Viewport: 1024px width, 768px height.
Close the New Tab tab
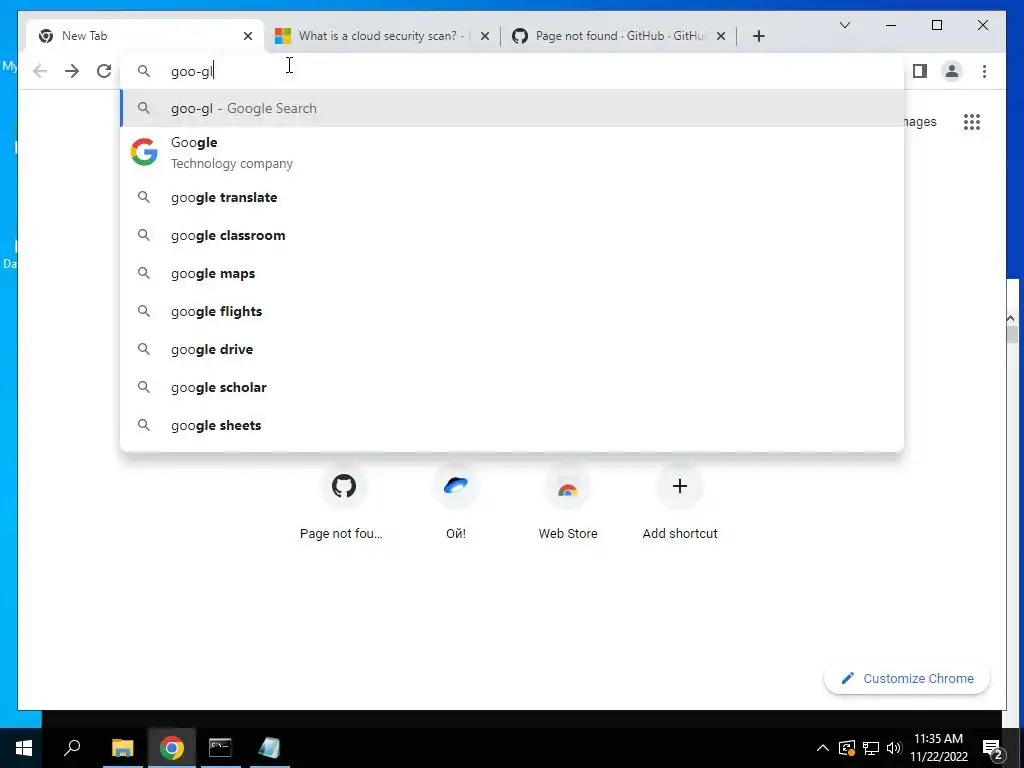pos(248,36)
